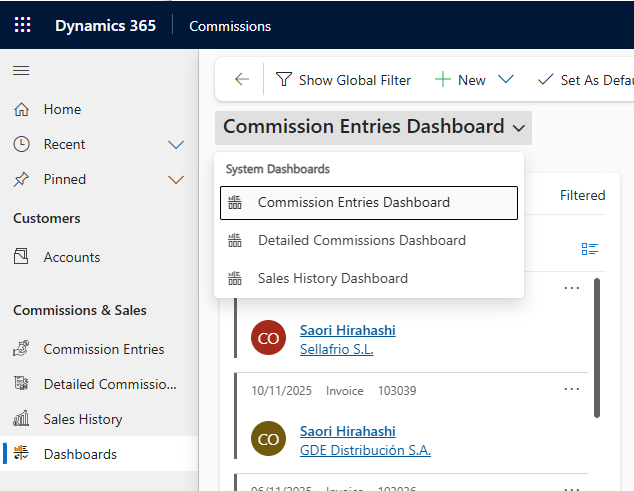Click invoice number 103039

pos(397,391)
